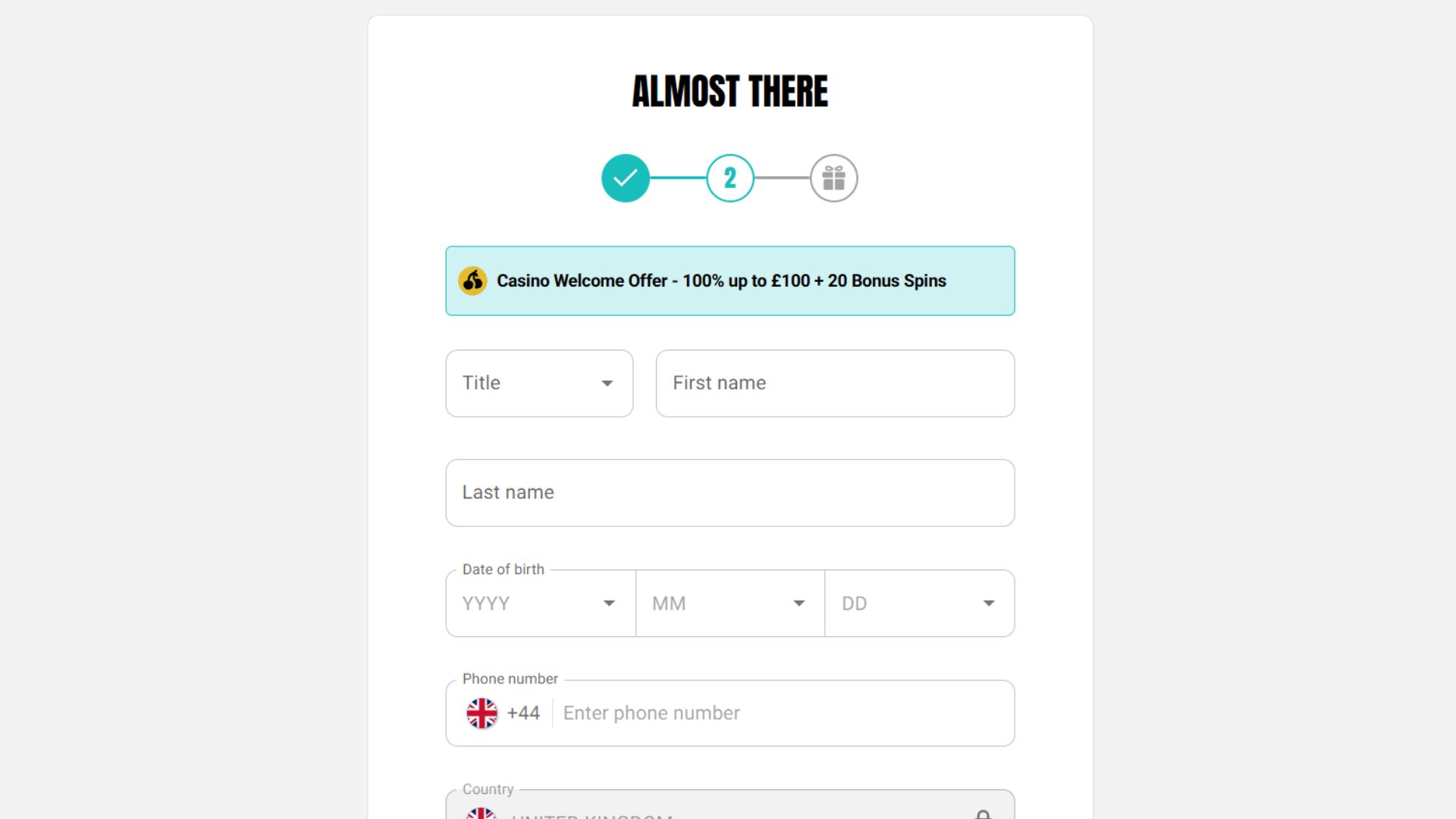The width and height of the screenshot is (1456, 819).
Task: Click the lock icon in Country field
Action: tap(983, 814)
